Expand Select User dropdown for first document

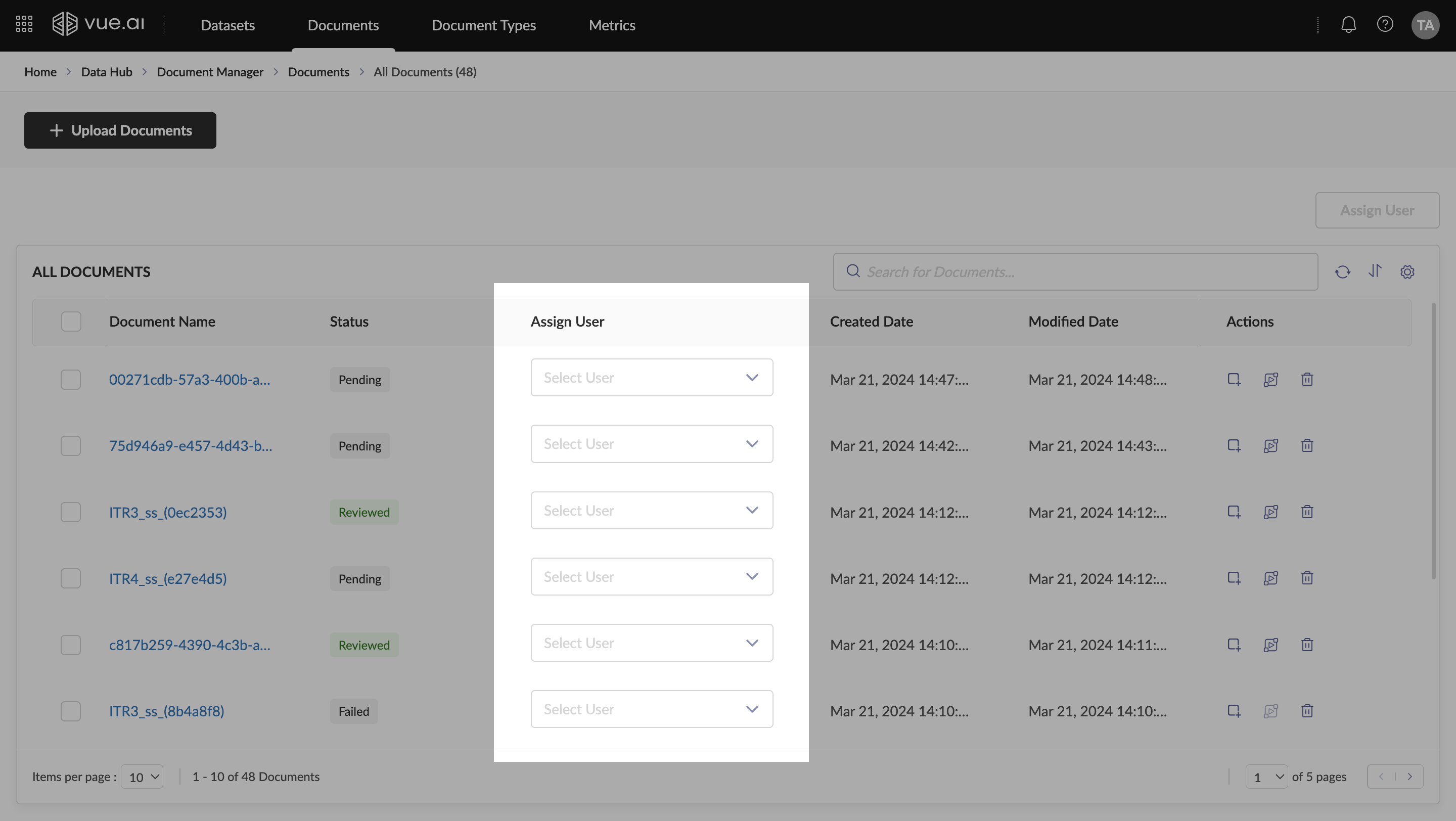[651, 378]
